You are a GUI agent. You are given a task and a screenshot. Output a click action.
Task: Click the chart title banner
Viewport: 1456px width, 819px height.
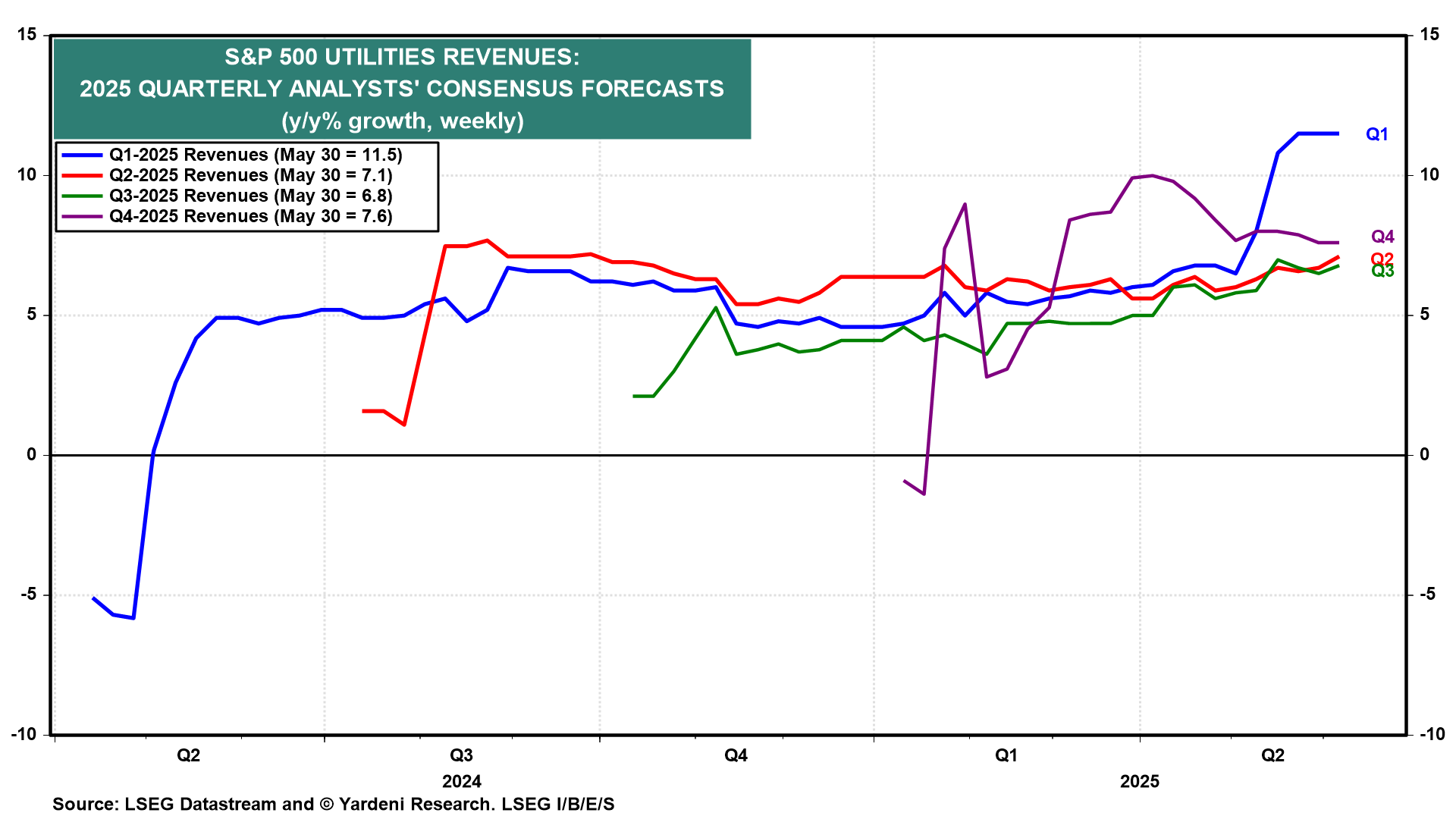(x=402, y=89)
